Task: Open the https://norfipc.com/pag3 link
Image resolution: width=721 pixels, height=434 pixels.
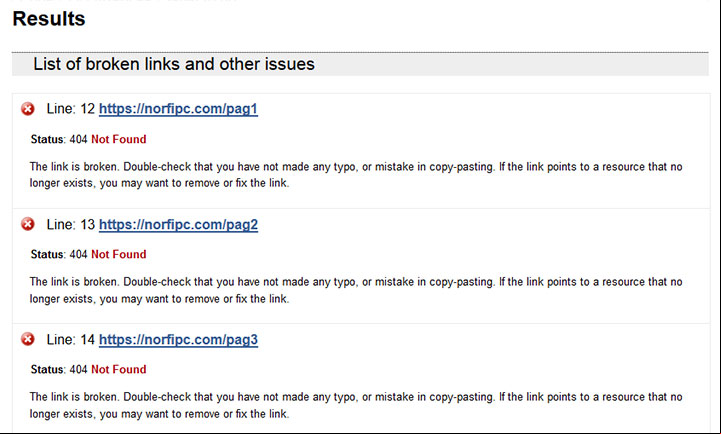Action: [178, 340]
